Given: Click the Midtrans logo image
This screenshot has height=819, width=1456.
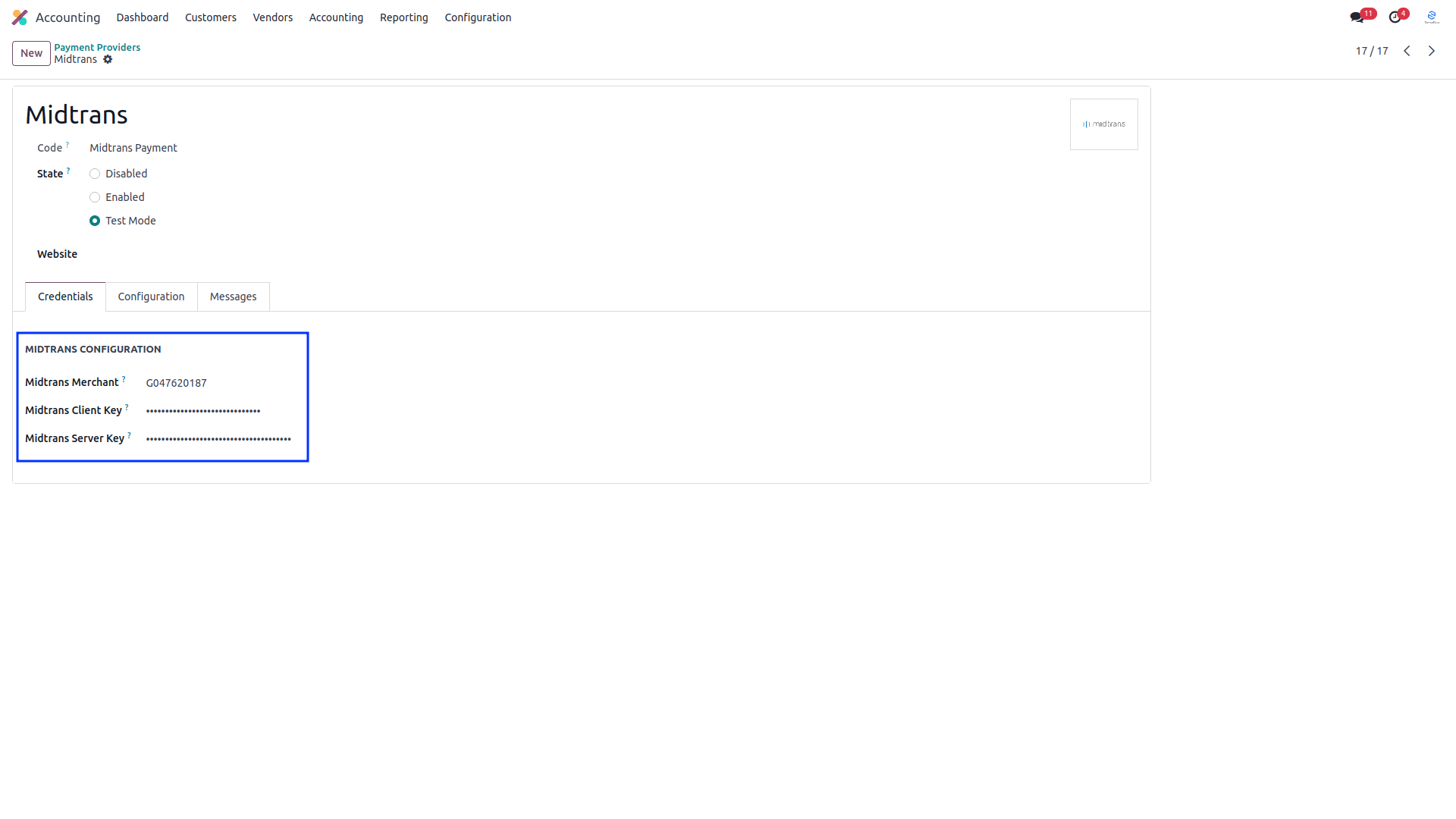Looking at the screenshot, I should (1103, 124).
